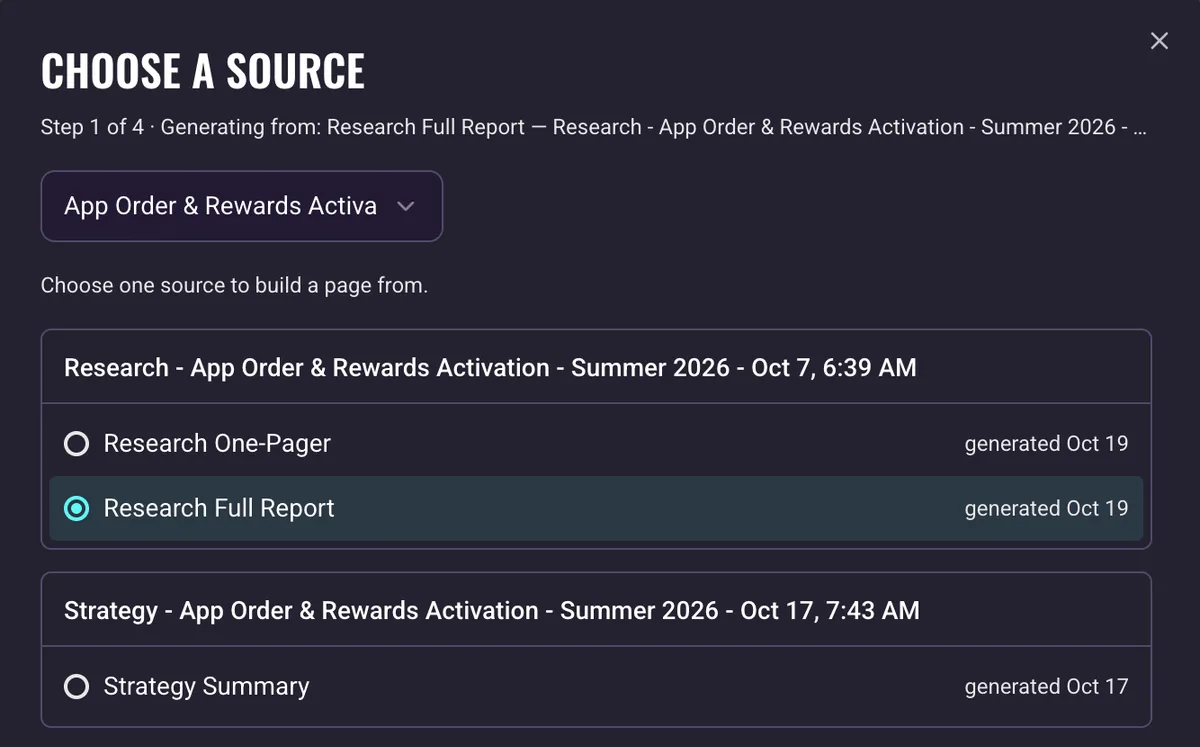Close the Choose a Source dialog
Viewport: 1200px width, 747px height.
tap(1159, 41)
